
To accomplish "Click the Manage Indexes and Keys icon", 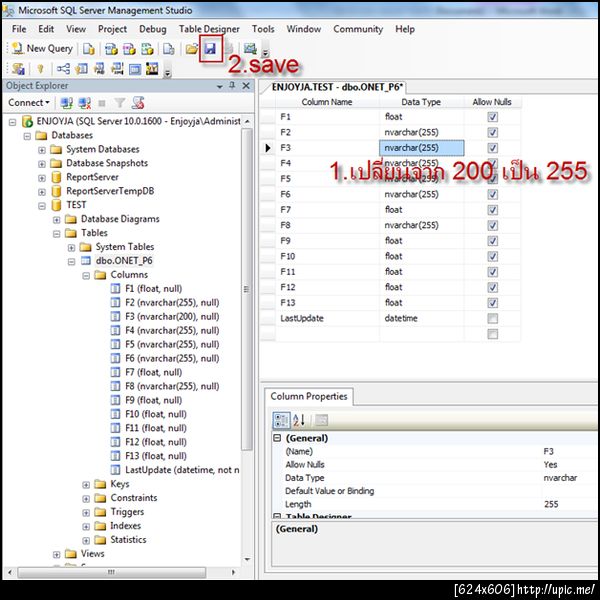I will click(81, 69).
